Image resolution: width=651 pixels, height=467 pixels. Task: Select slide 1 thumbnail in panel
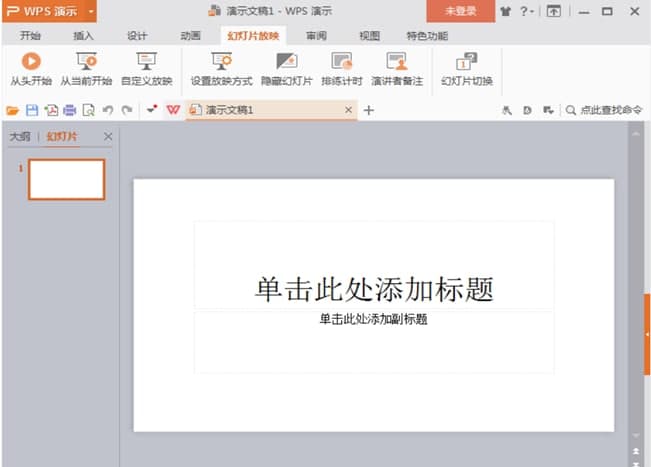pos(66,179)
